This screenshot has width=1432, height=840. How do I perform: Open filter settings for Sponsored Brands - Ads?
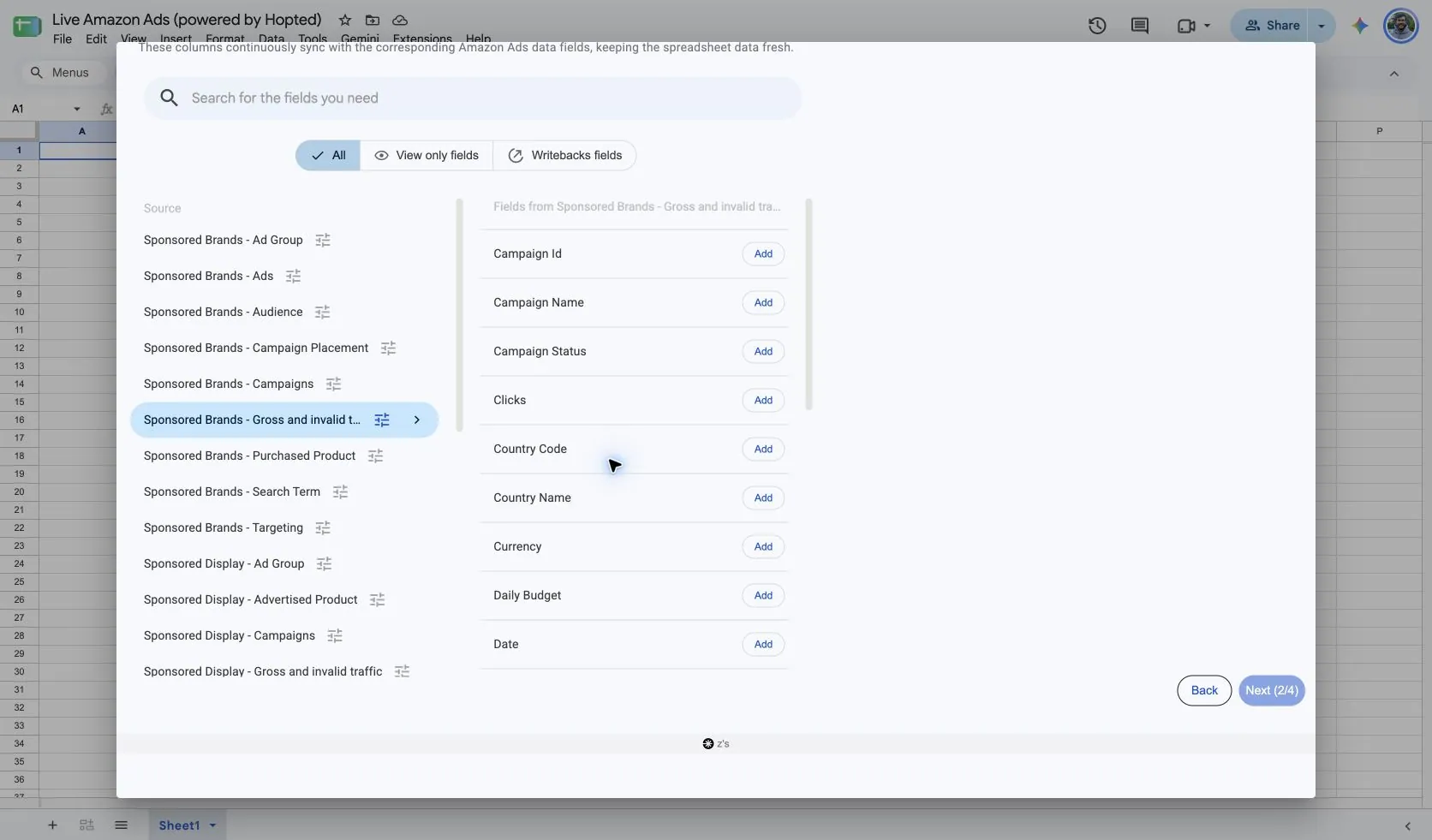coord(293,277)
